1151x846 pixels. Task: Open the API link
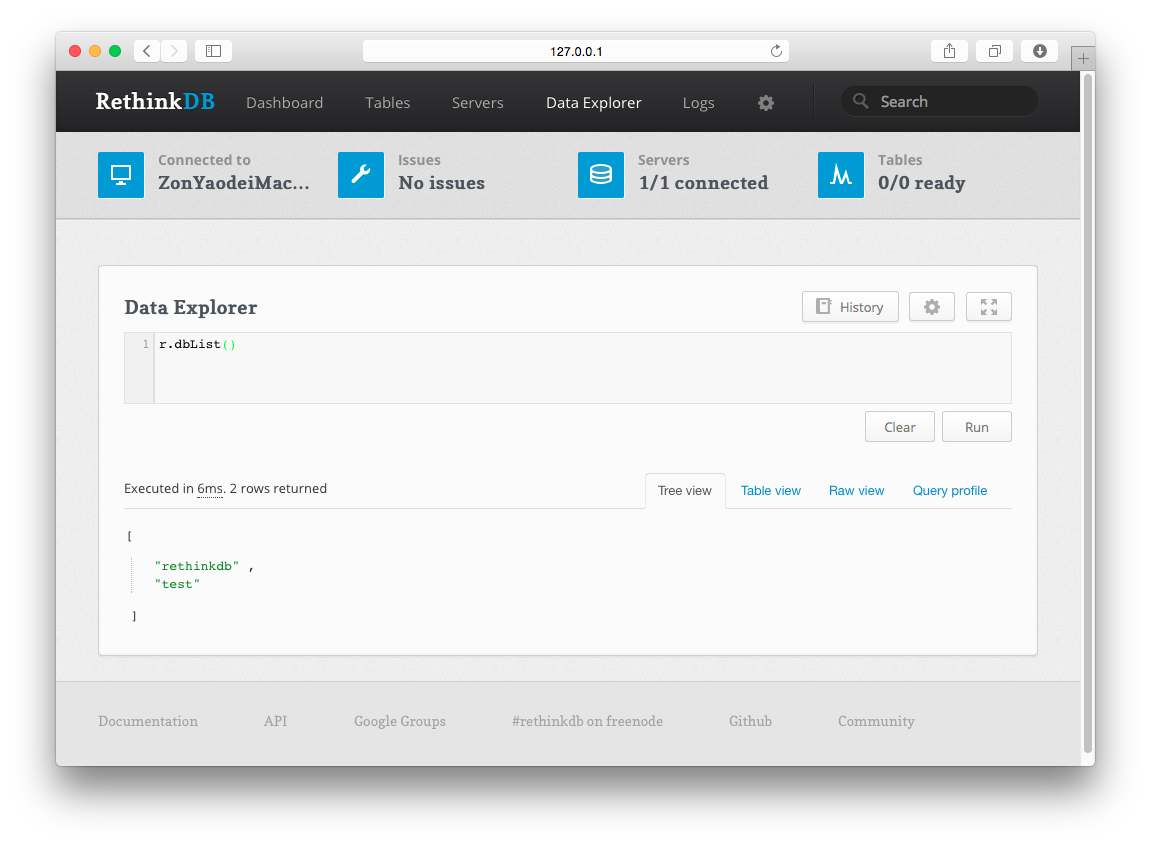point(275,721)
